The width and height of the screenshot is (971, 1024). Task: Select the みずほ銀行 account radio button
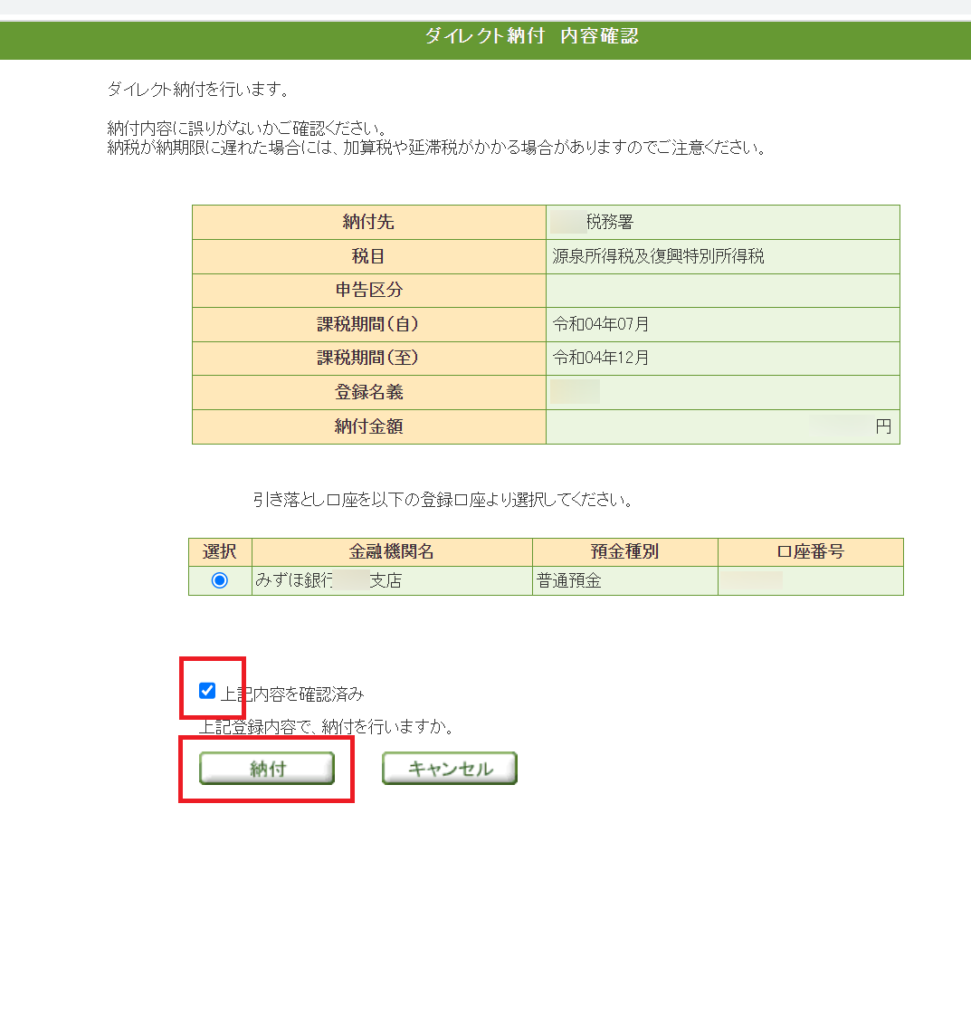tap(220, 581)
